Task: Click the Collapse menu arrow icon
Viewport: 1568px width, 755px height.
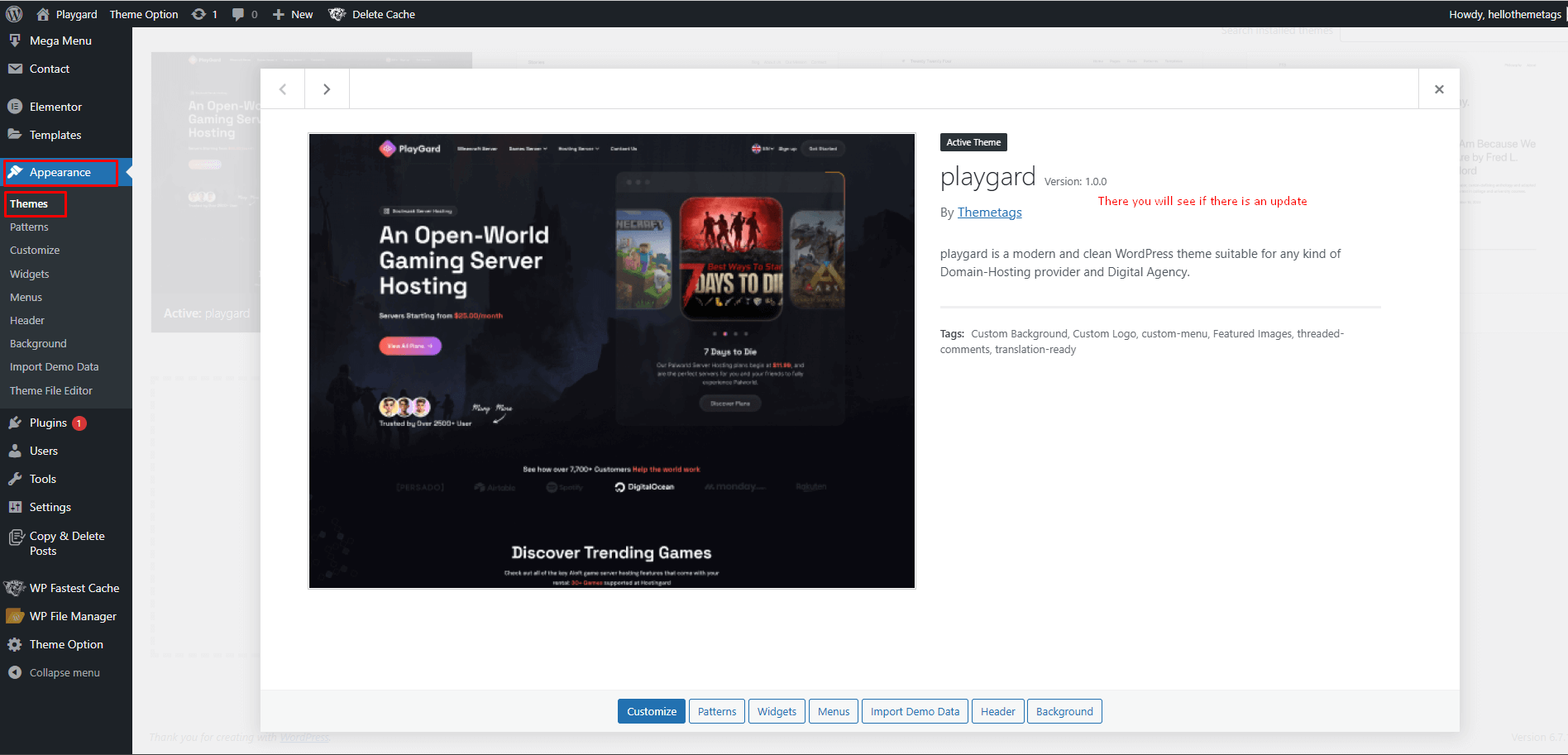Action: [x=15, y=672]
